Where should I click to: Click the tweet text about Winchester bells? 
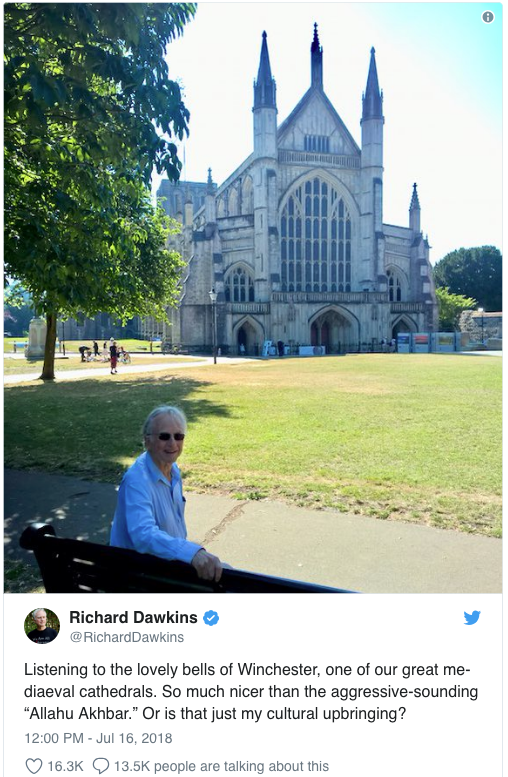(x=251, y=692)
